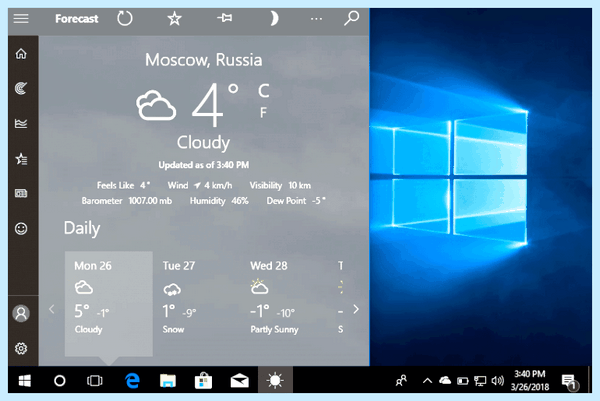600x401 pixels.
Task: Show next days in the Daily forecast
Action: click(x=356, y=309)
